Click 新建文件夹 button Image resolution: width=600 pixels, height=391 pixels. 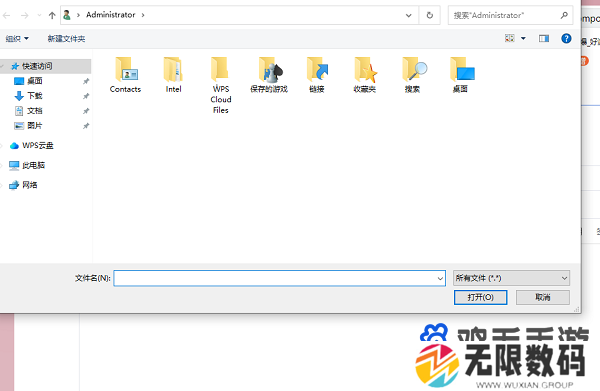click(x=66, y=39)
